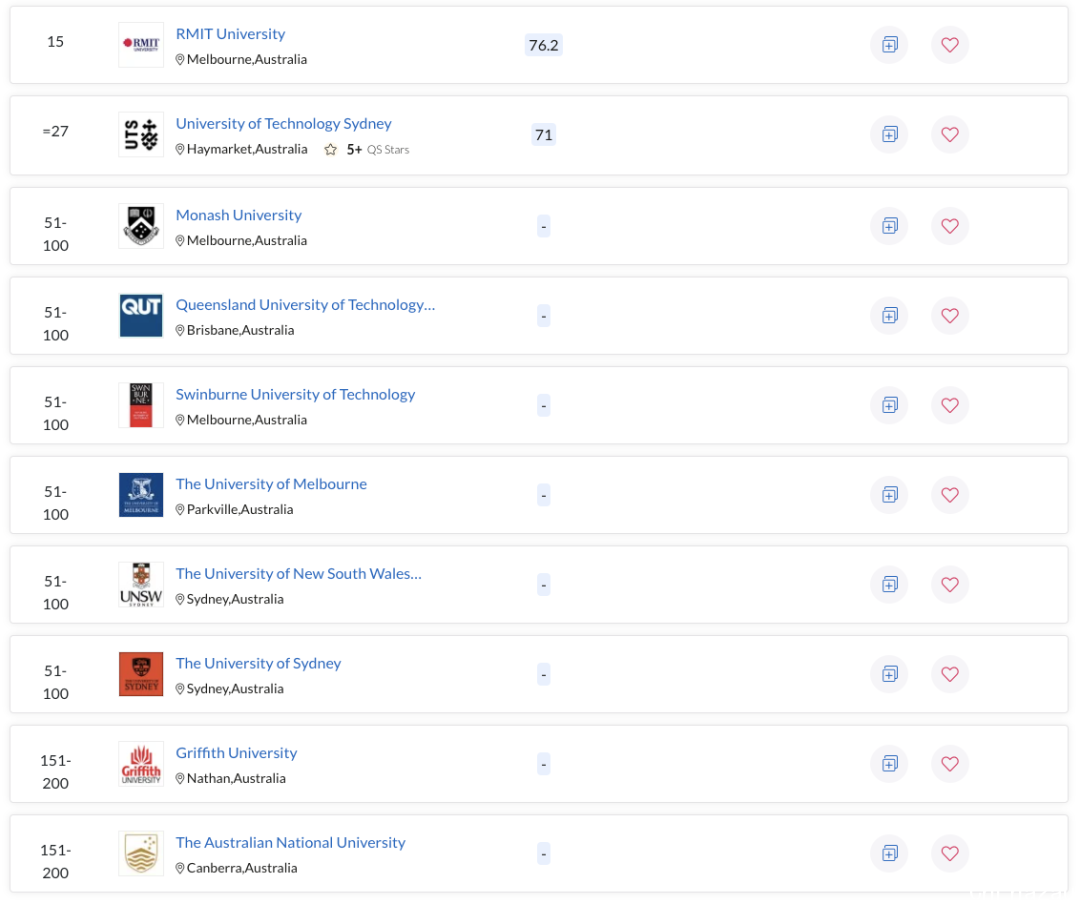Open RMIT University profile link
Image resolution: width=1080 pixels, height=904 pixels.
point(230,34)
